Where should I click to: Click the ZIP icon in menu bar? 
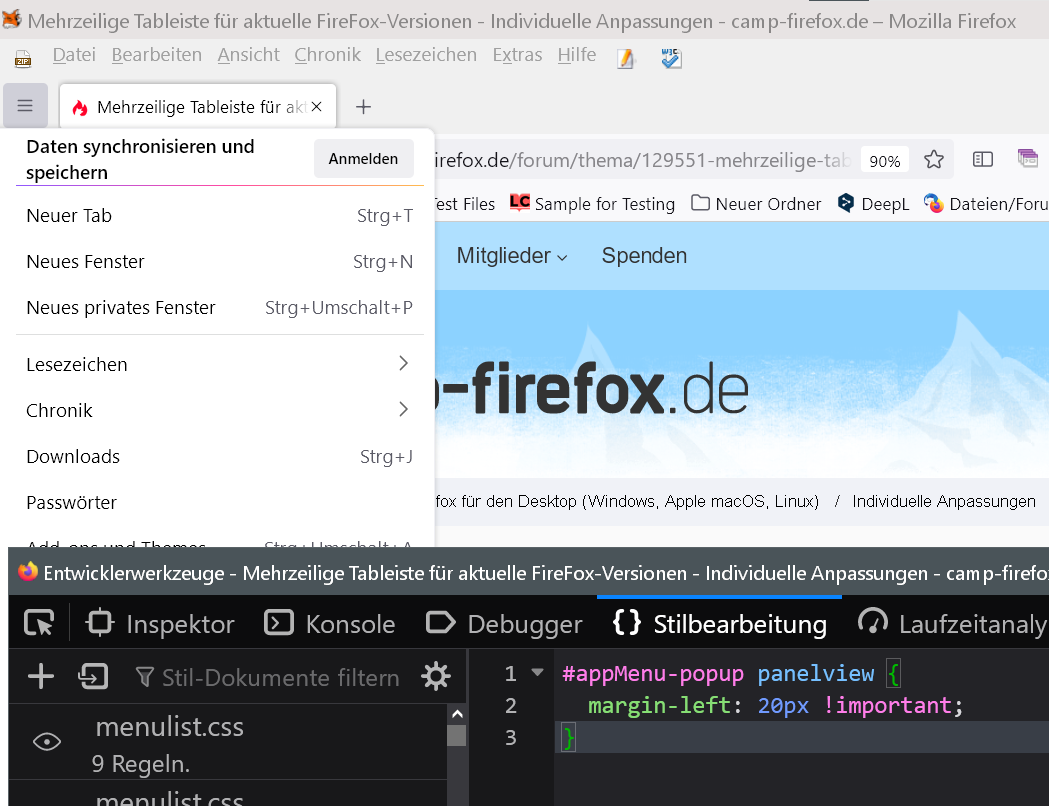click(x=23, y=59)
